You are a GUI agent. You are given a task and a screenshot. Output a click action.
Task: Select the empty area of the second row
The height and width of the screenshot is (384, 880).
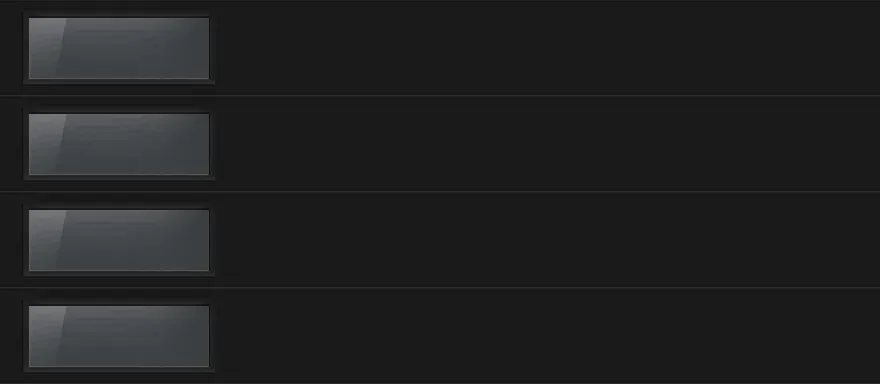click(547, 144)
